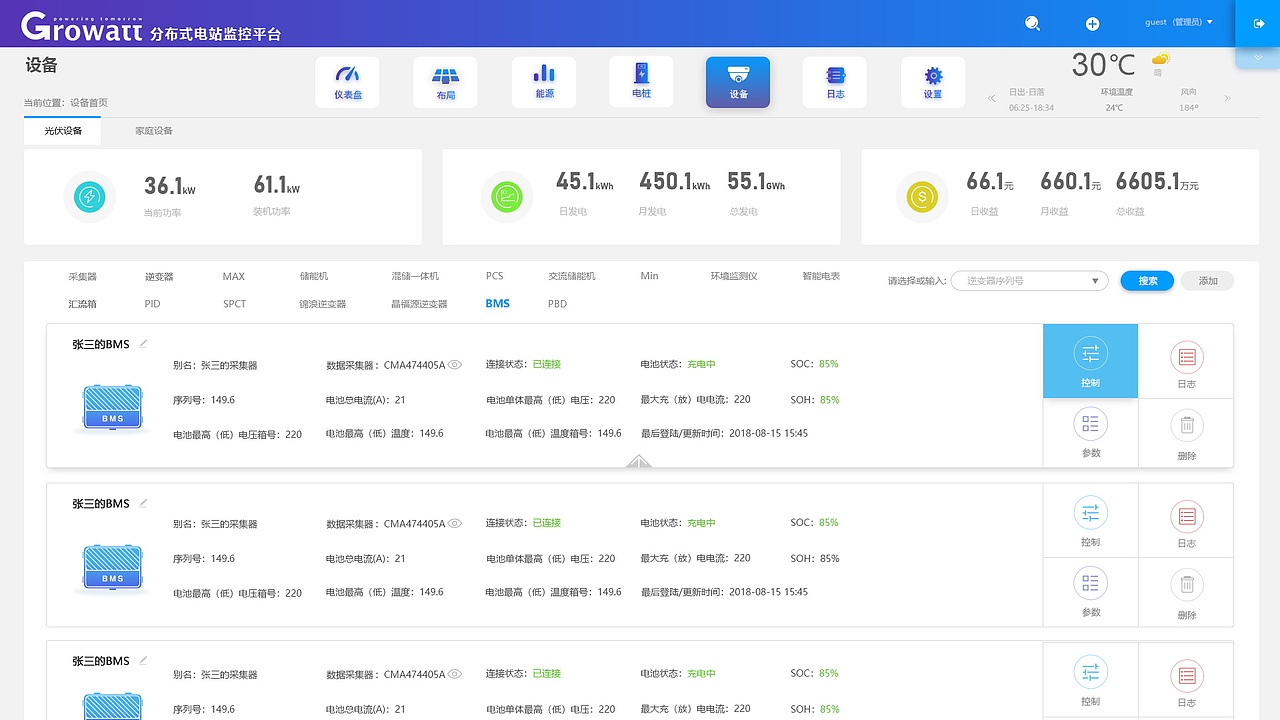Open the 设备 device nav icon
Image resolution: width=1280 pixels, height=720 pixels.
(x=738, y=82)
